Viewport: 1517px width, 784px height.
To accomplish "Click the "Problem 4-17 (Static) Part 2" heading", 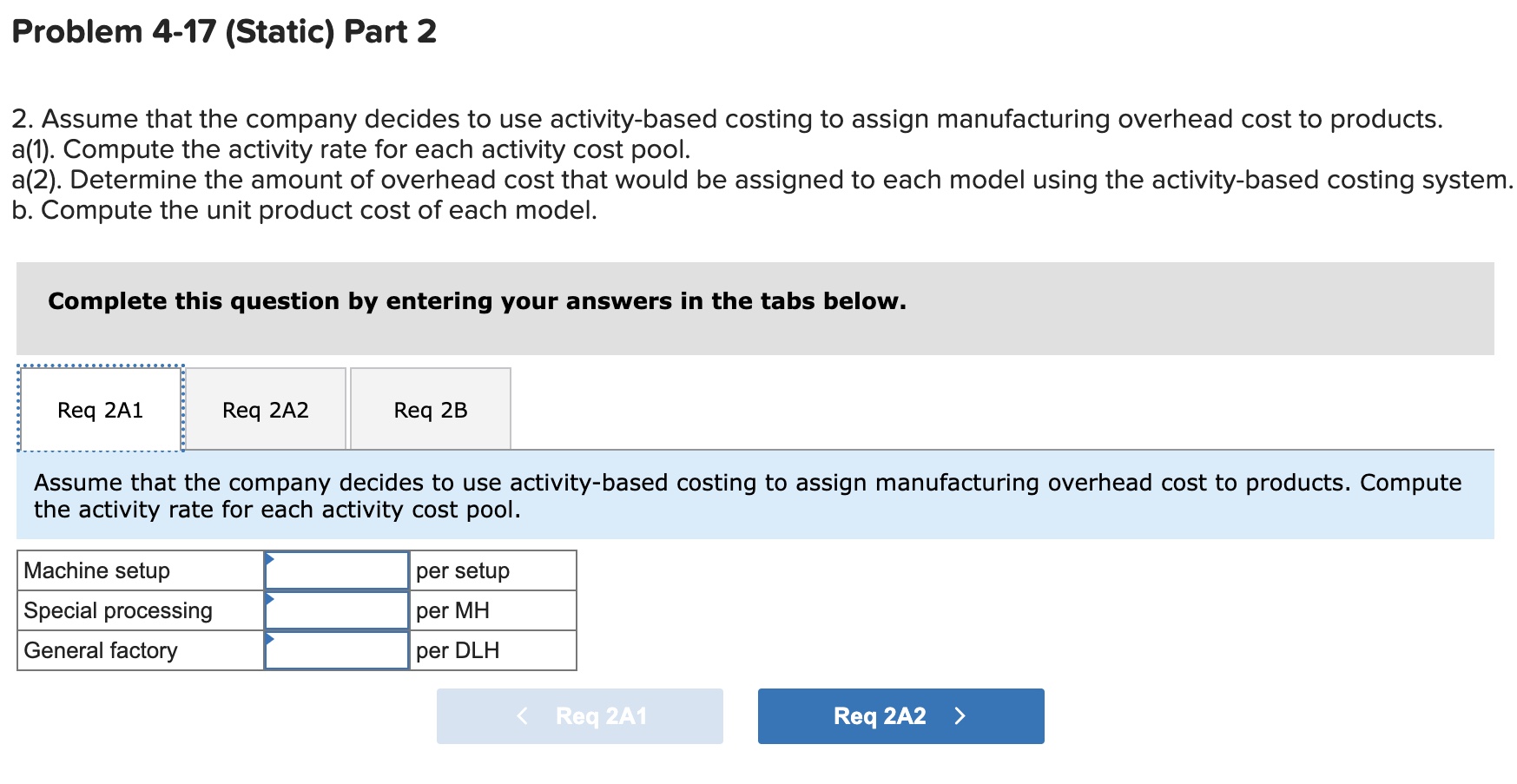I will tap(224, 32).
